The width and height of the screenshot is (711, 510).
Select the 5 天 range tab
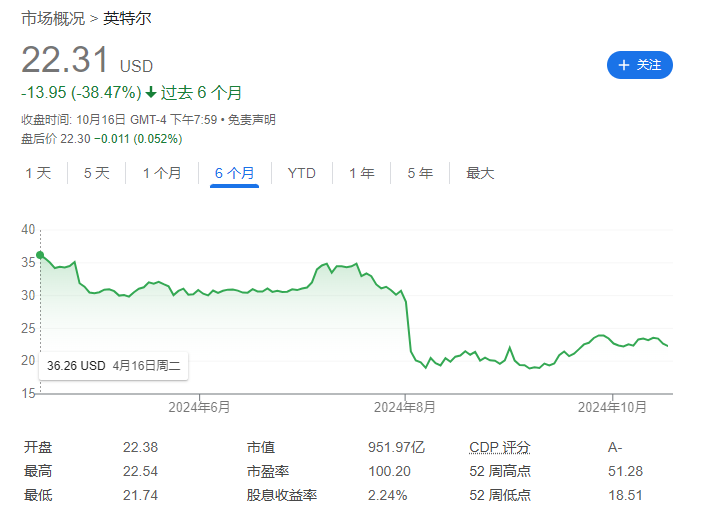tap(97, 173)
